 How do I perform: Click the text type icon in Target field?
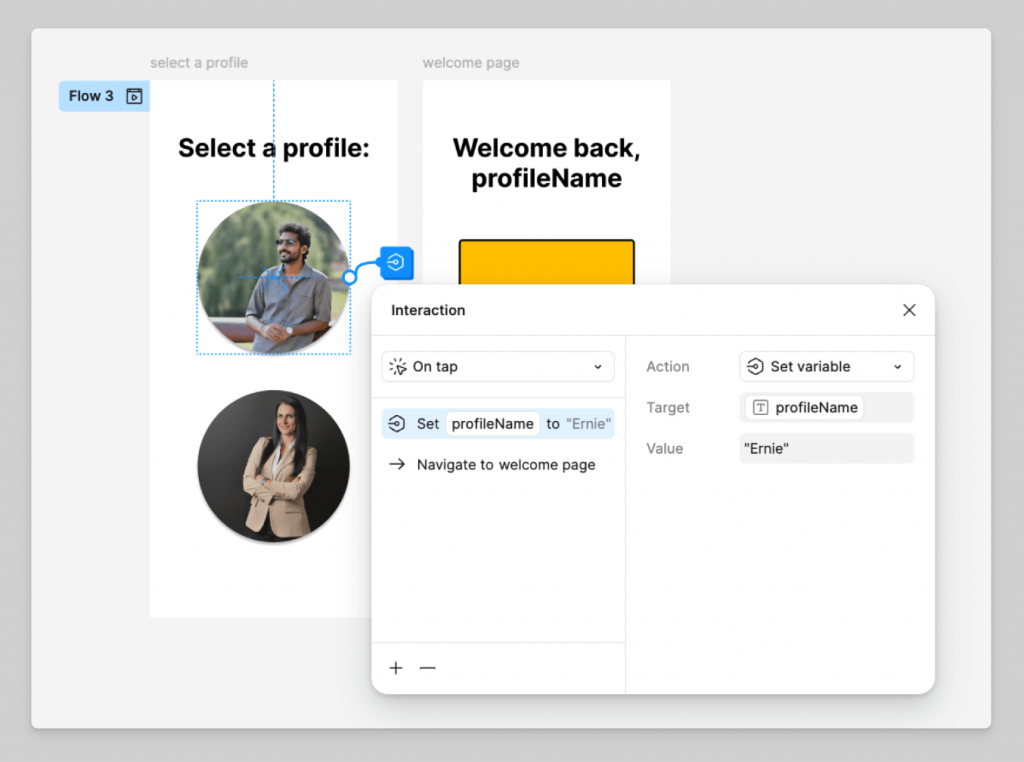[x=760, y=408]
